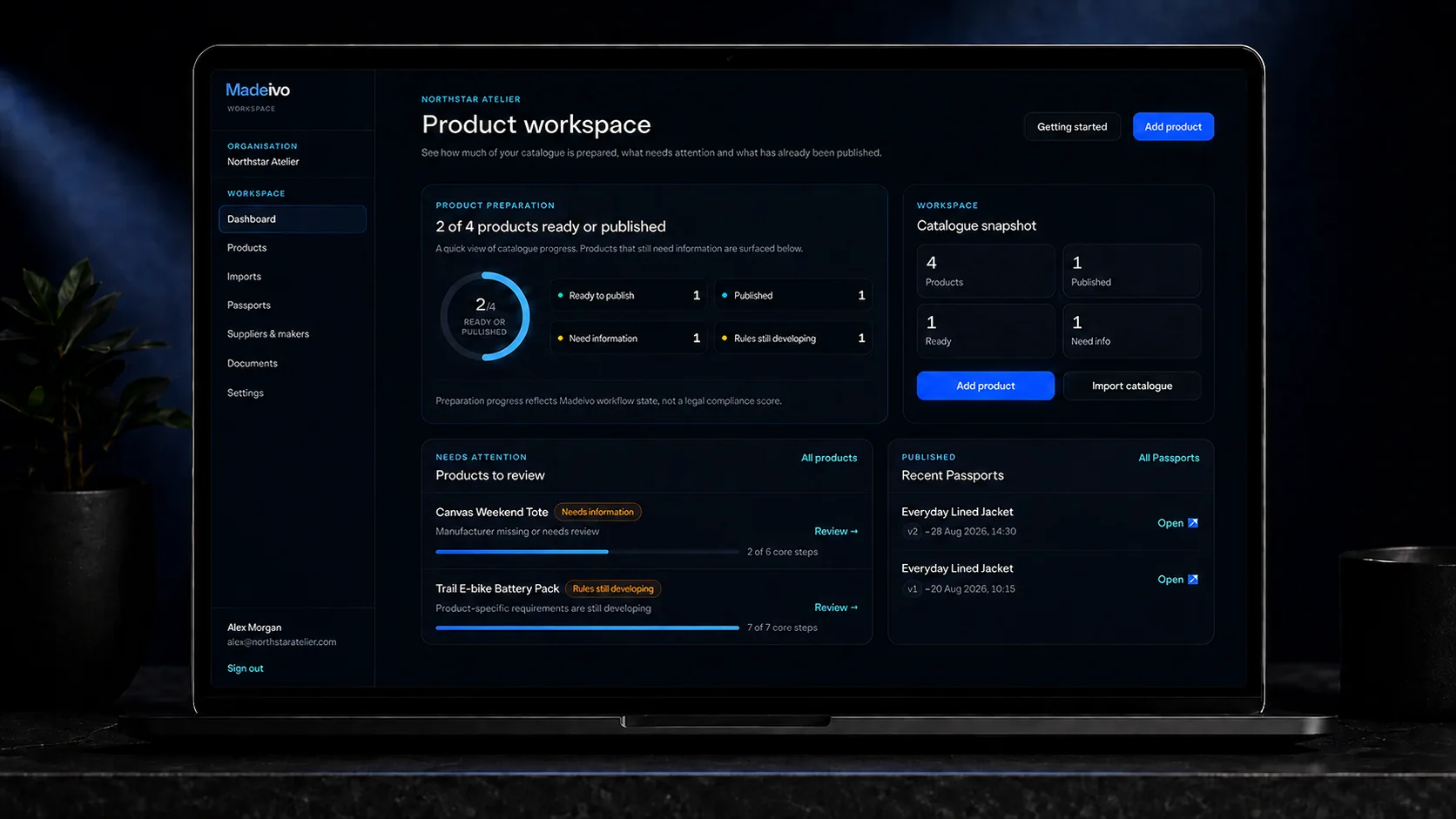Click Canvas Weekend Tote product name
Image resolution: width=1456 pixels, height=819 pixels.
coord(492,512)
